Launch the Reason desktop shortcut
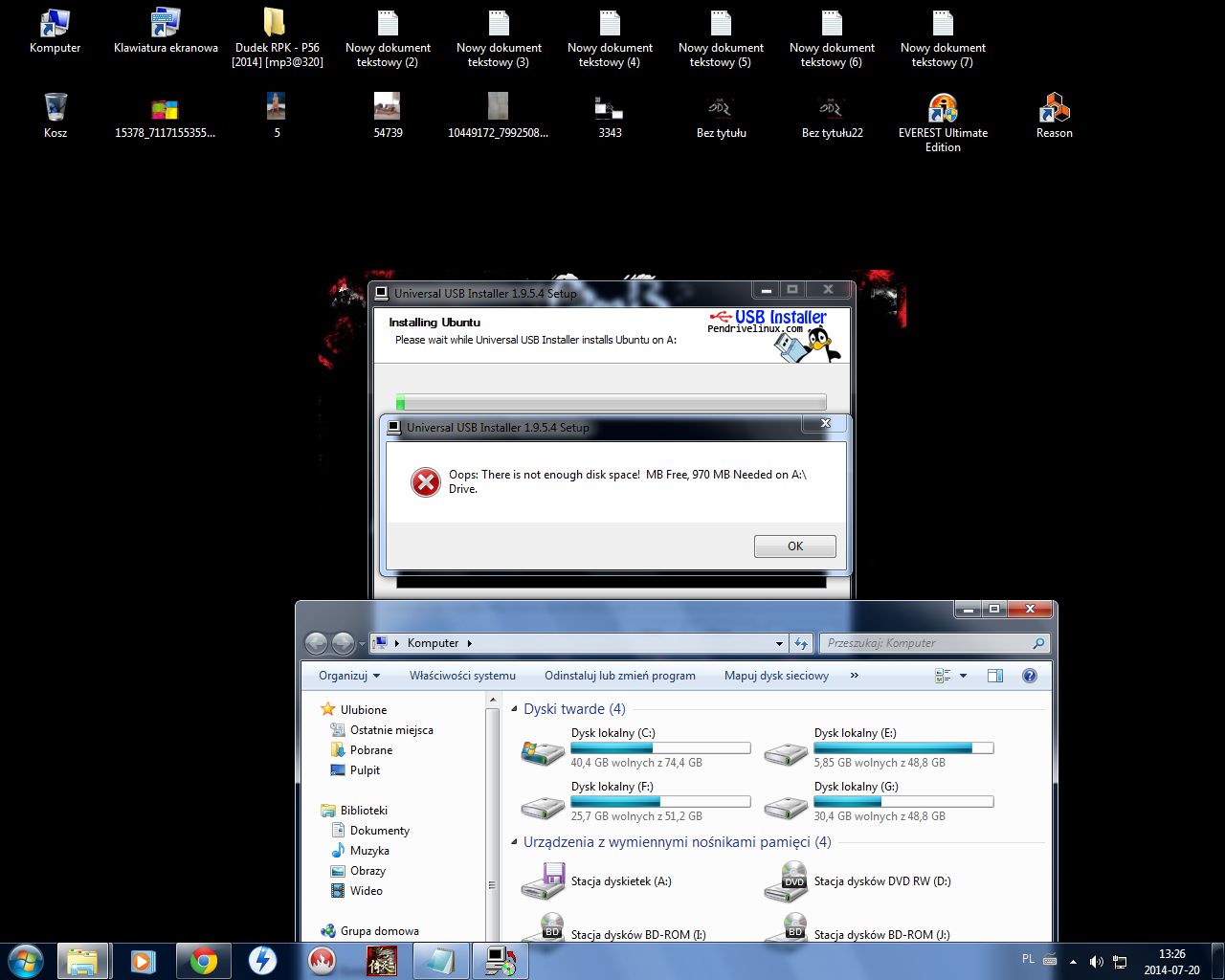 point(1054,116)
